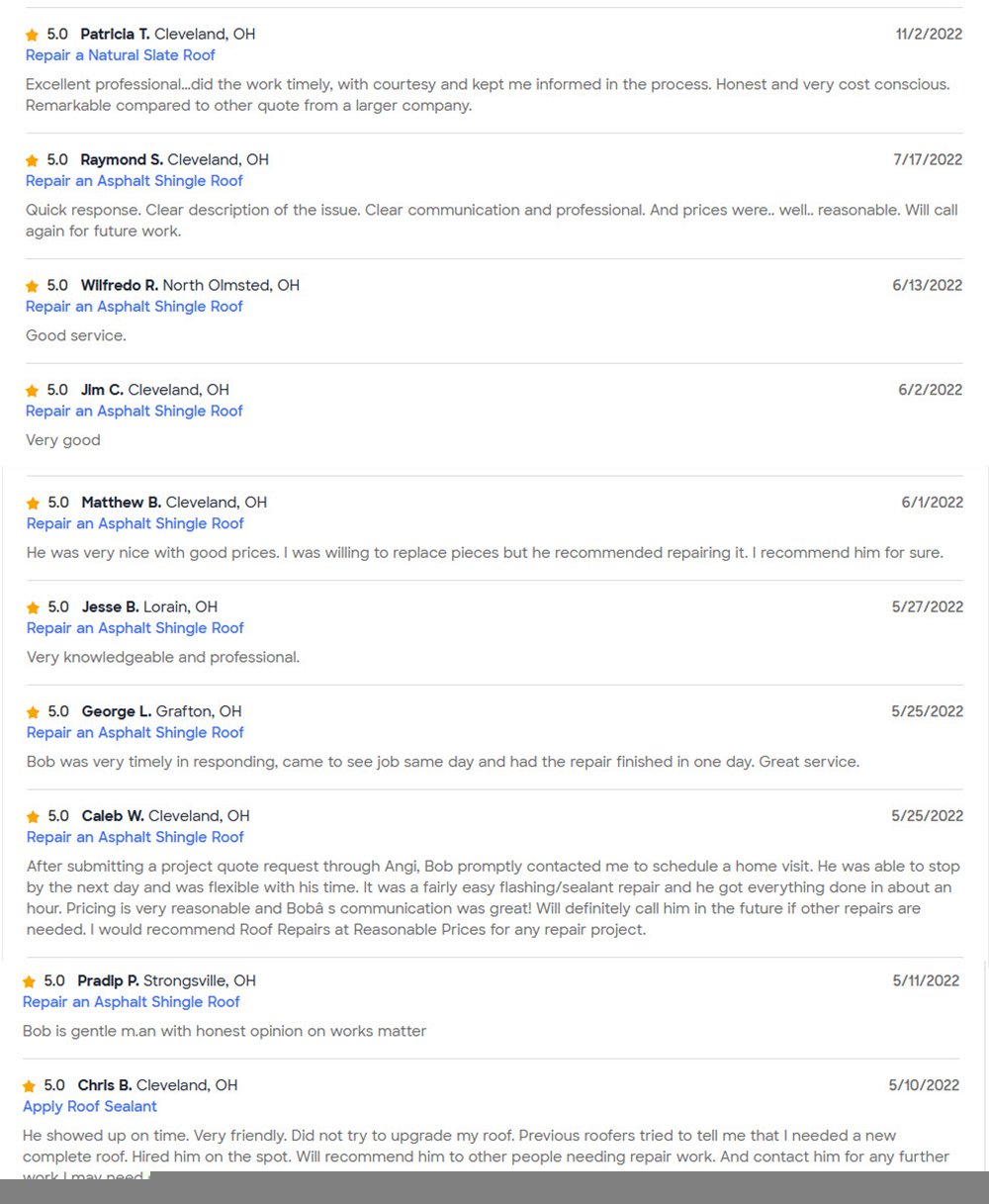Click the star icon beside Jim C.
Viewport: 989px width, 1204px height.
tap(32, 391)
